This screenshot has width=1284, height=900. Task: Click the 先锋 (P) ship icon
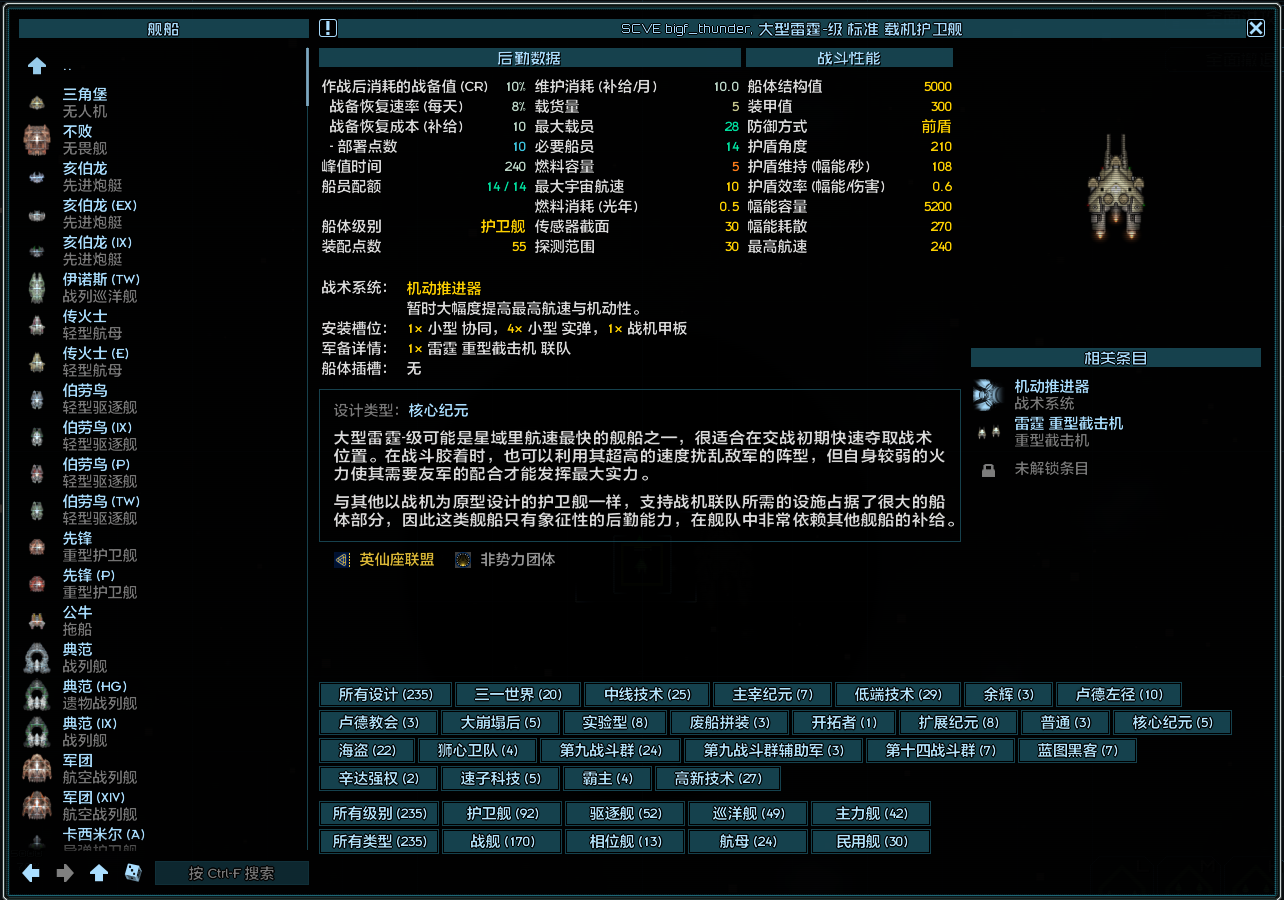37,584
